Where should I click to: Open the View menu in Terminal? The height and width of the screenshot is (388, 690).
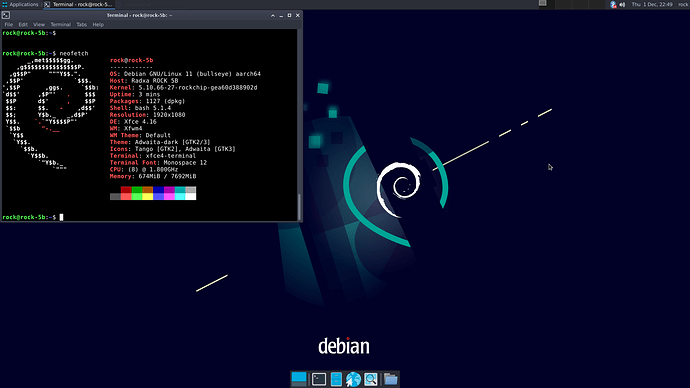[x=39, y=25]
